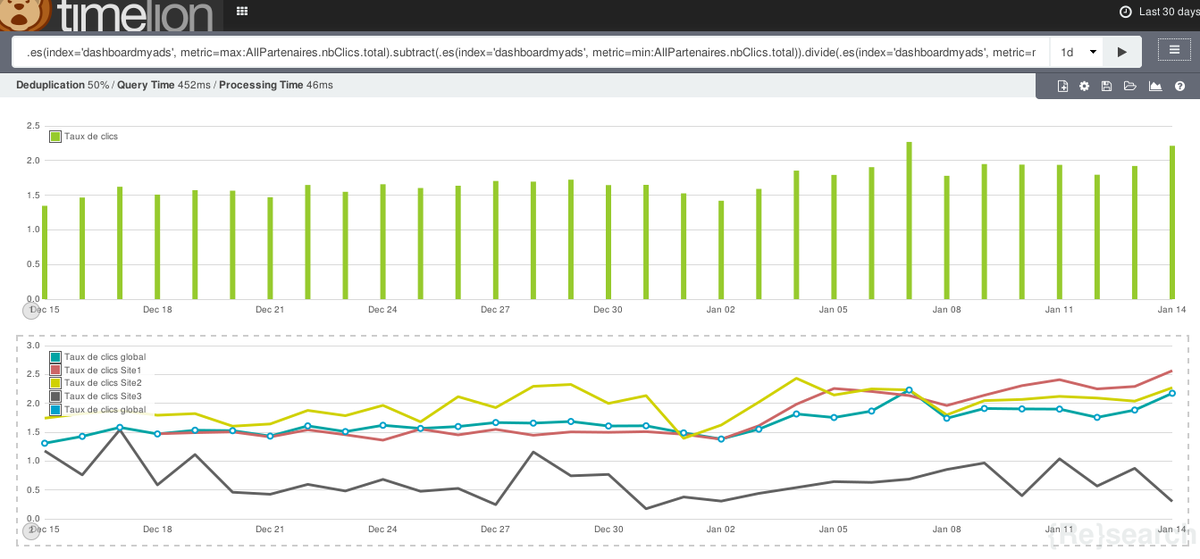Save the sheet with the floppy icon
Screen dimensions: 1200x559
1107,86
